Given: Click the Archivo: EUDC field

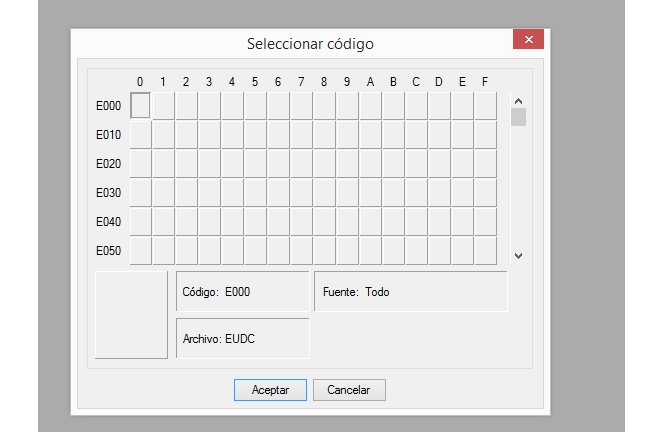Looking at the screenshot, I should pyautogui.click(x=242, y=338).
